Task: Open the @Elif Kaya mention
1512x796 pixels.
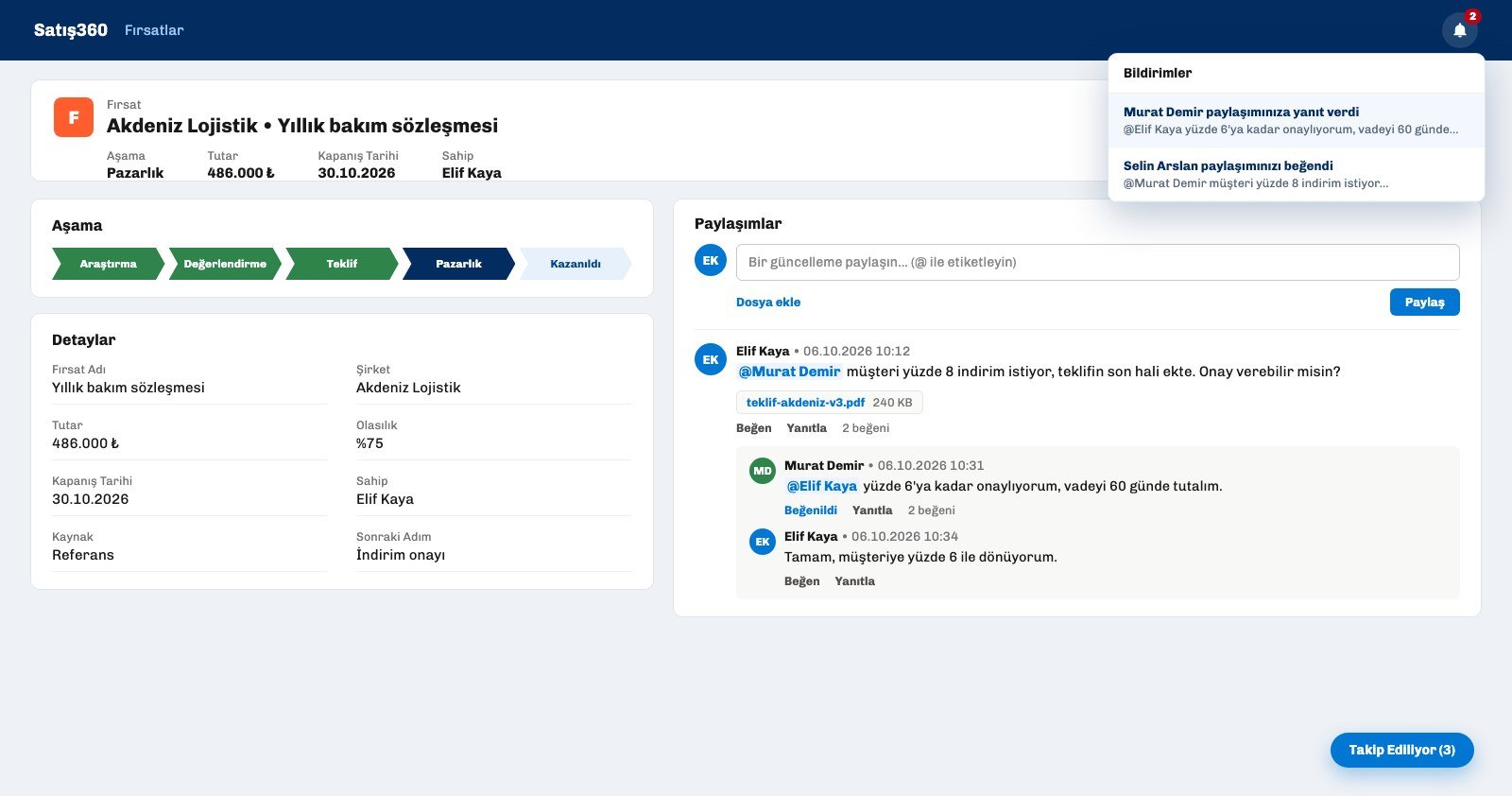Action: point(822,486)
